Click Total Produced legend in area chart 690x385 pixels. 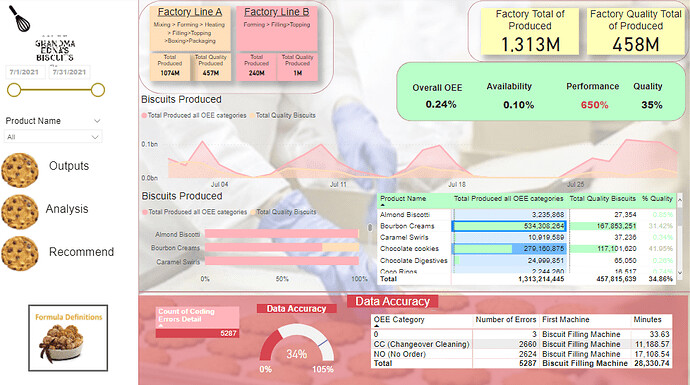click(194, 115)
